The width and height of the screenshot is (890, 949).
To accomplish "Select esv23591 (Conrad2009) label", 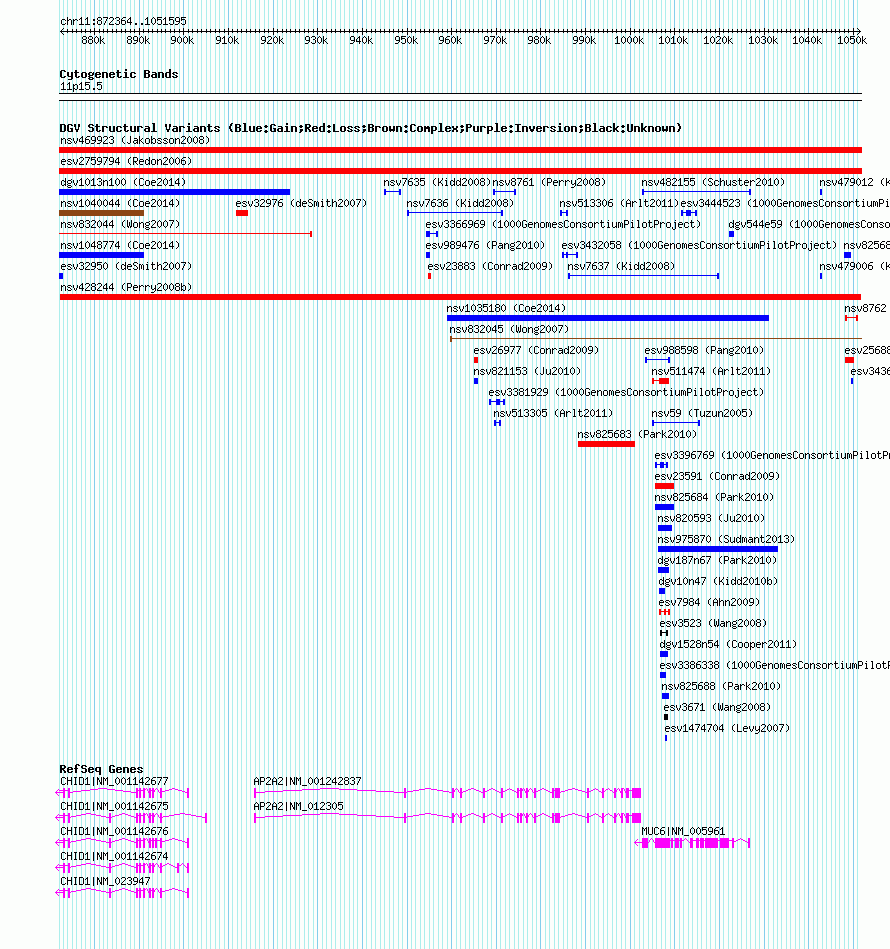I will [x=717, y=476].
